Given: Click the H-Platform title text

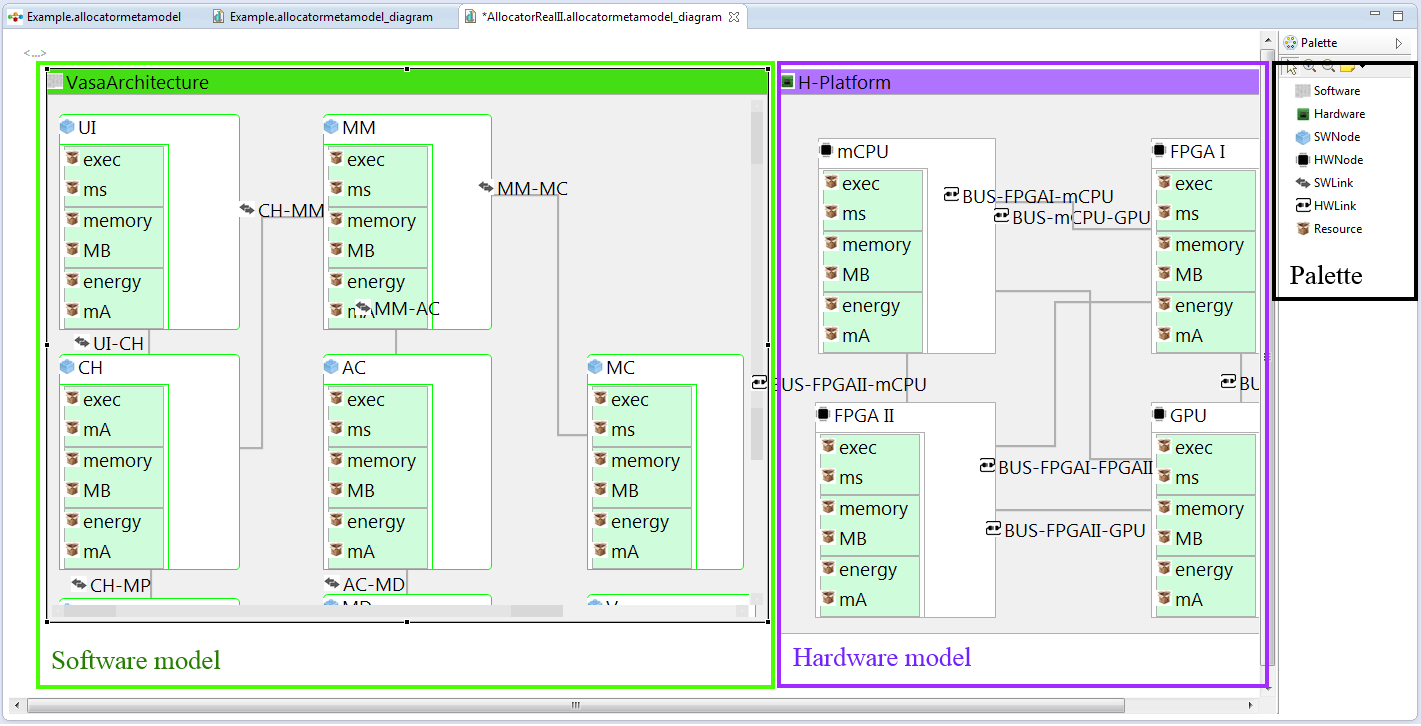Looking at the screenshot, I should 844,82.
